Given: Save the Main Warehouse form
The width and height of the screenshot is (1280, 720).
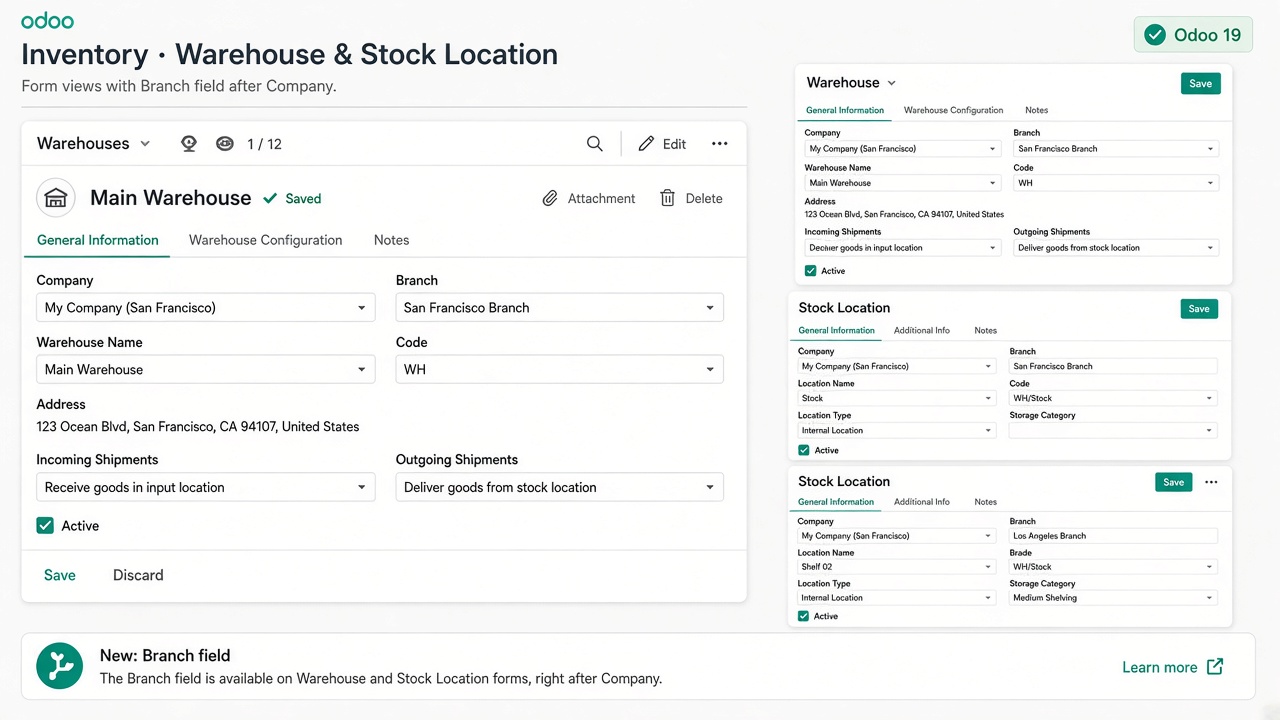Looking at the screenshot, I should pos(60,576).
